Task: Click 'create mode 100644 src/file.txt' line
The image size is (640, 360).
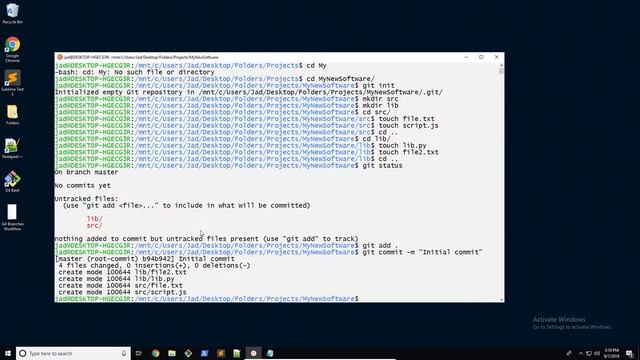Action: (120, 285)
